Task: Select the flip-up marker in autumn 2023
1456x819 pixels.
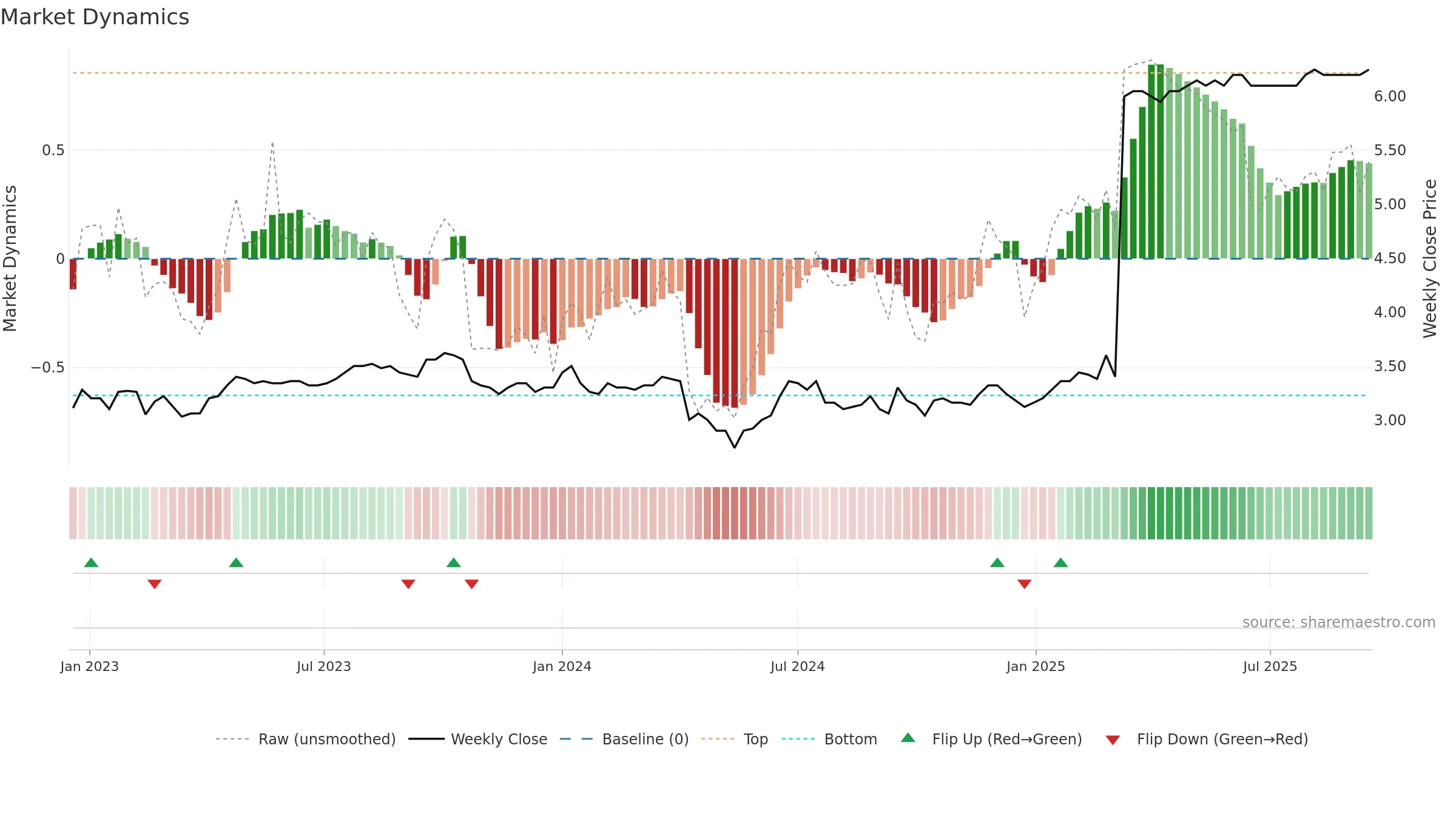Action: (x=454, y=562)
